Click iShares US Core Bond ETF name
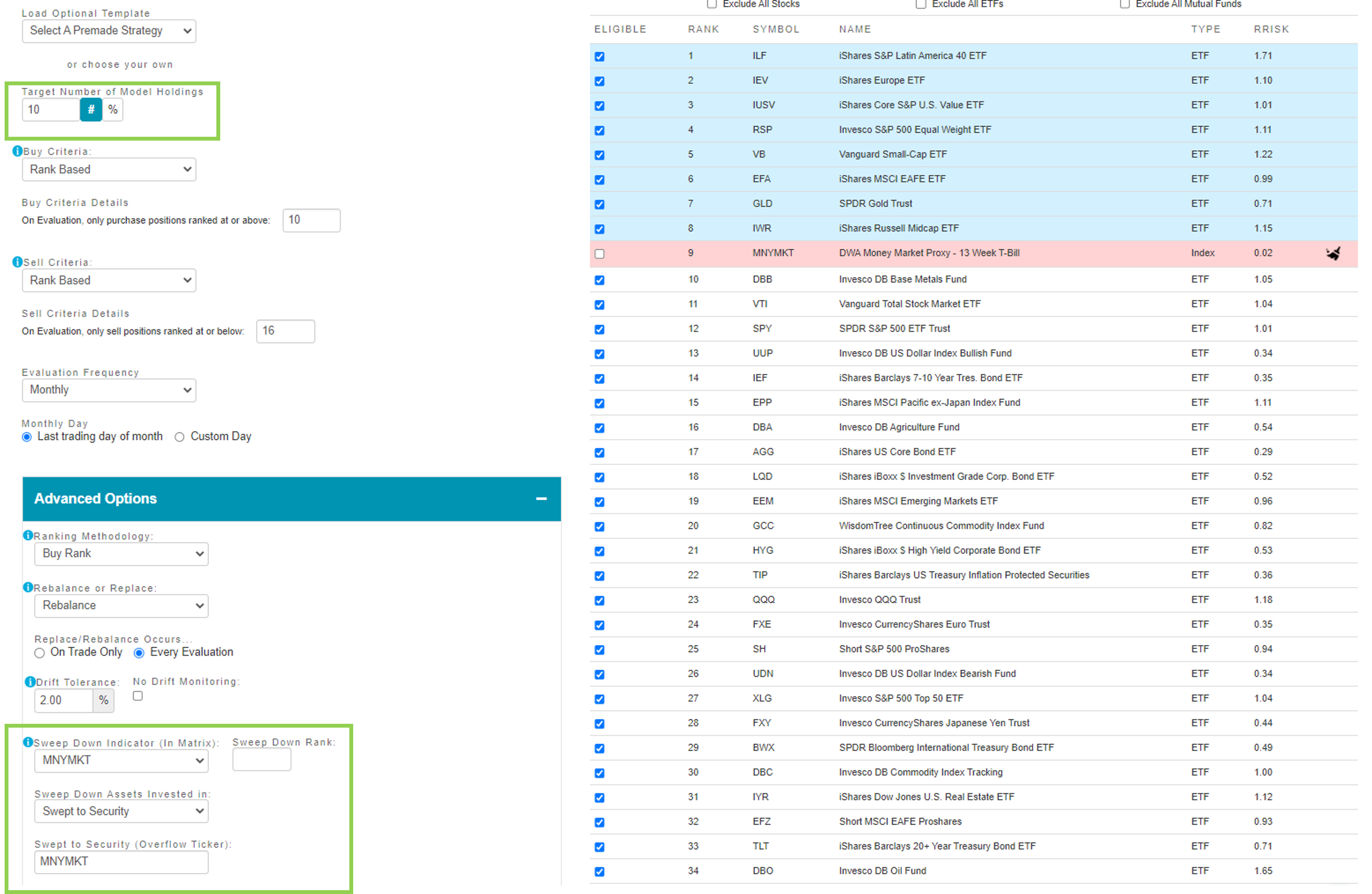The width and height of the screenshot is (1372, 894). click(x=898, y=453)
